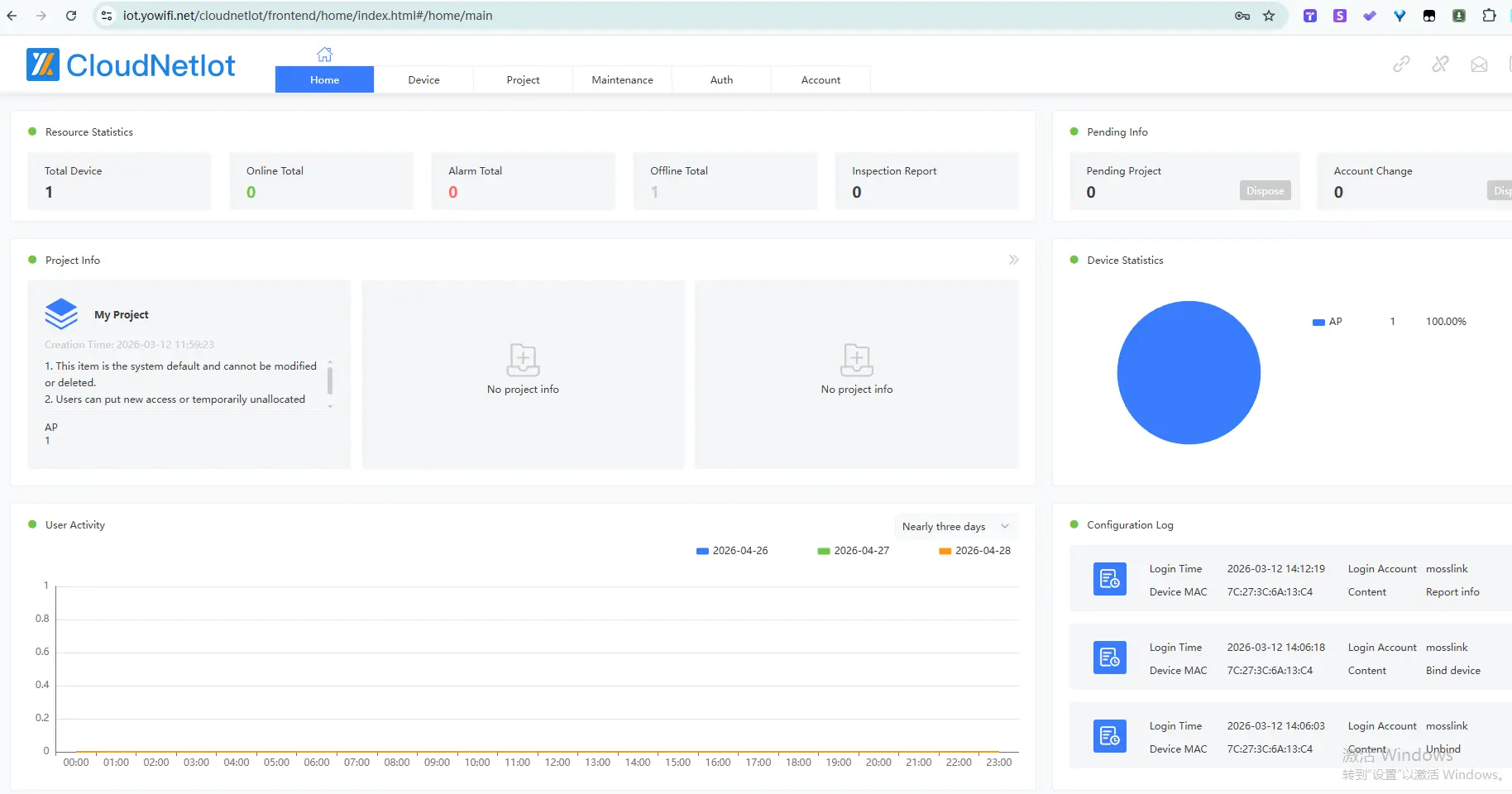Click the green download extension icon

click(1459, 16)
